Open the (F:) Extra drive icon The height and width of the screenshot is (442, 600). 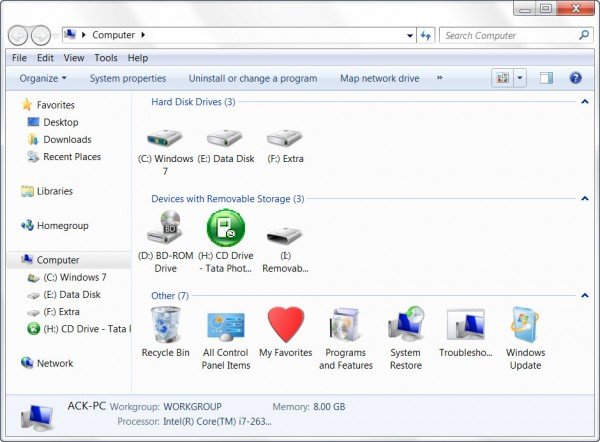(x=285, y=137)
